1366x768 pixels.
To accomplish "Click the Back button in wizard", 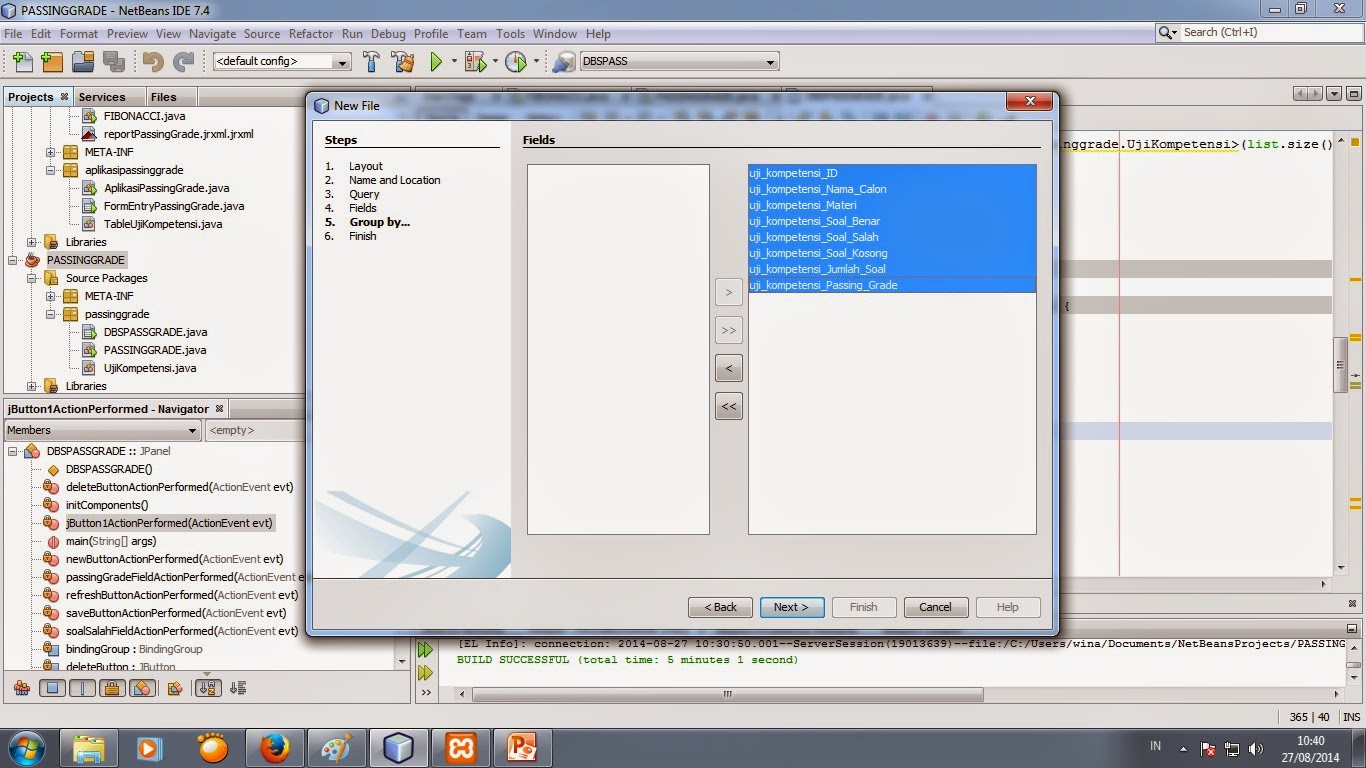I will (720, 607).
